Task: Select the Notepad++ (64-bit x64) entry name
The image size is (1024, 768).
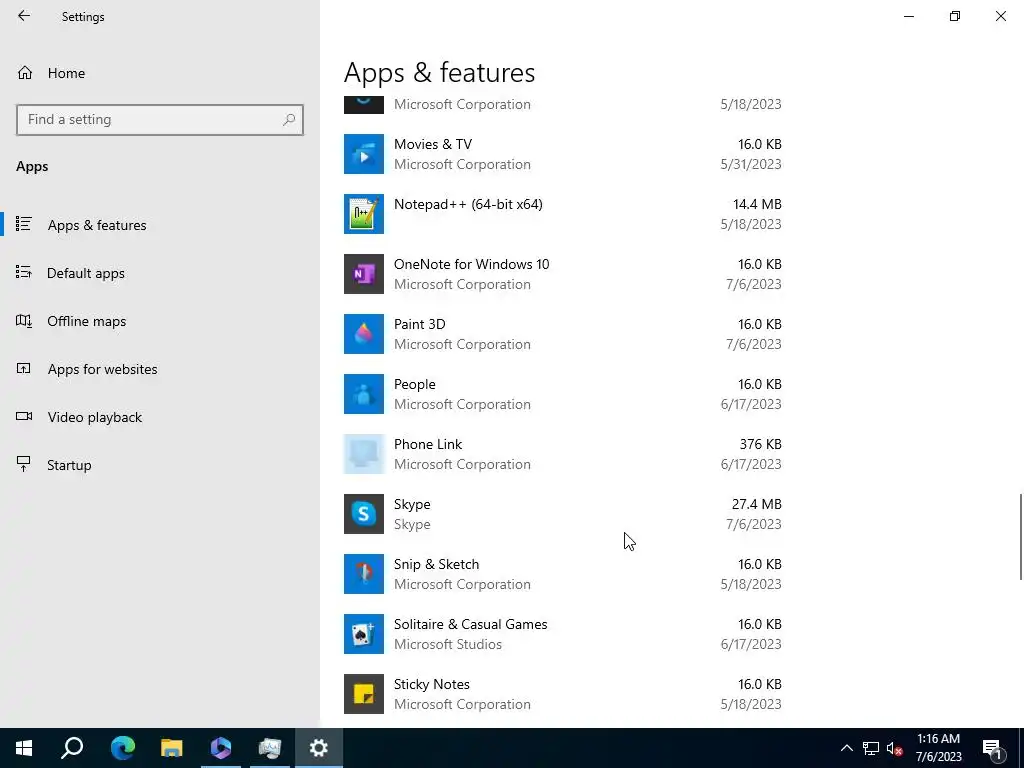Action: pyautogui.click(x=468, y=204)
